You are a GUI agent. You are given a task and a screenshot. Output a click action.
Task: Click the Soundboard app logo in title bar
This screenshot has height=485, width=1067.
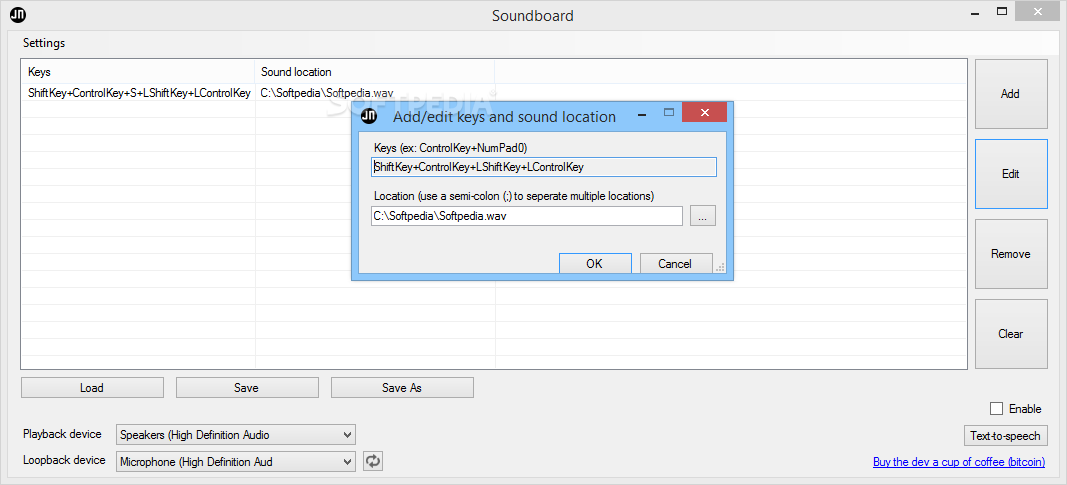click(x=18, y=13)
